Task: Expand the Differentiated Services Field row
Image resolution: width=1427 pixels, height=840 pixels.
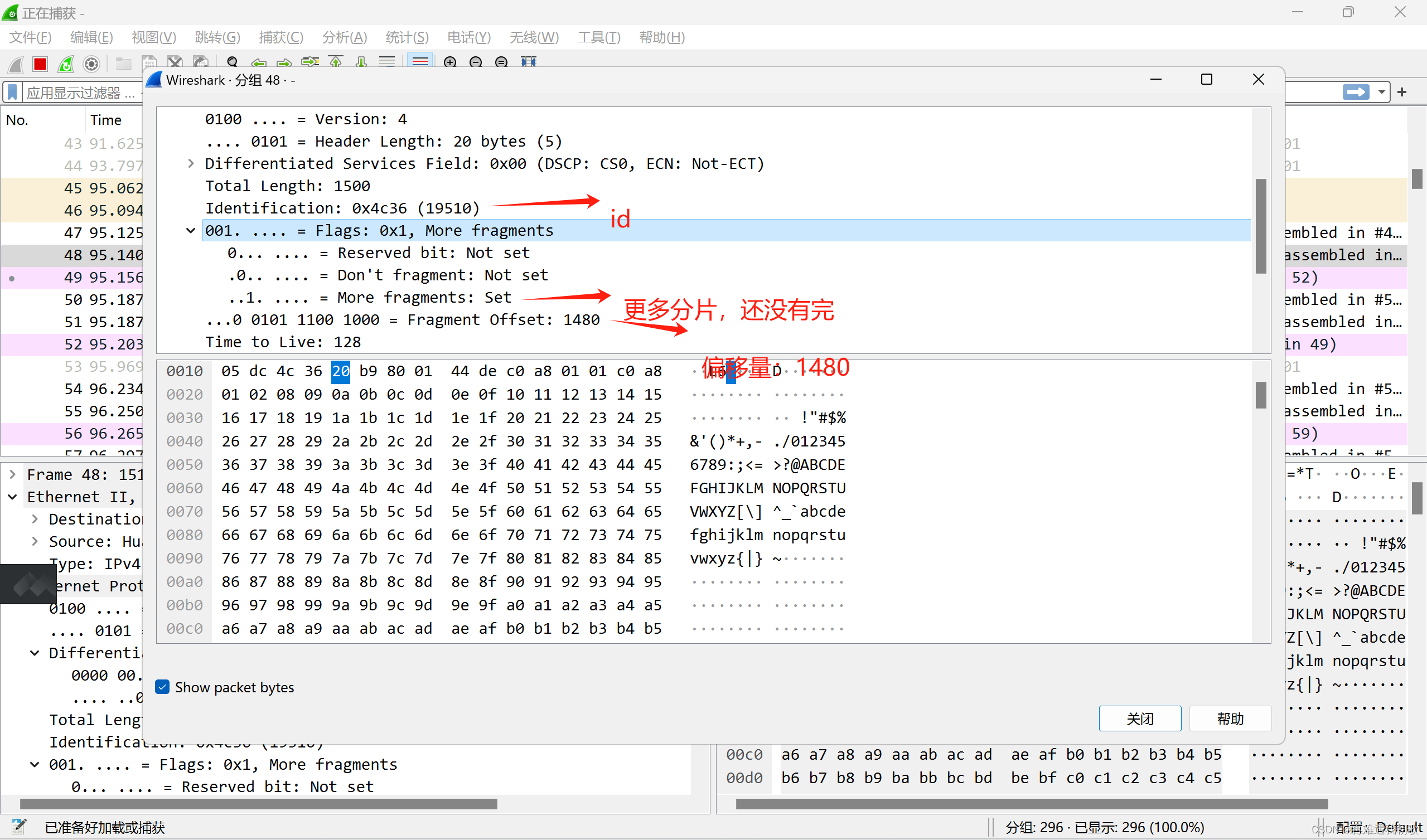Action: 191,163
